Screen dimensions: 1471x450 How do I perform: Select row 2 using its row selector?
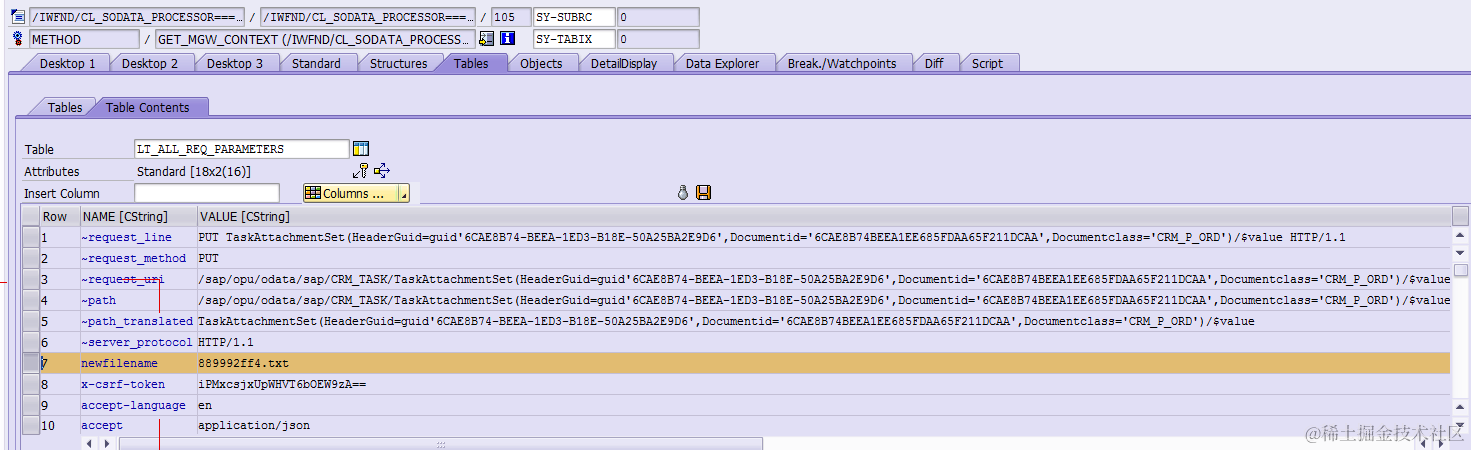[30, 258]
